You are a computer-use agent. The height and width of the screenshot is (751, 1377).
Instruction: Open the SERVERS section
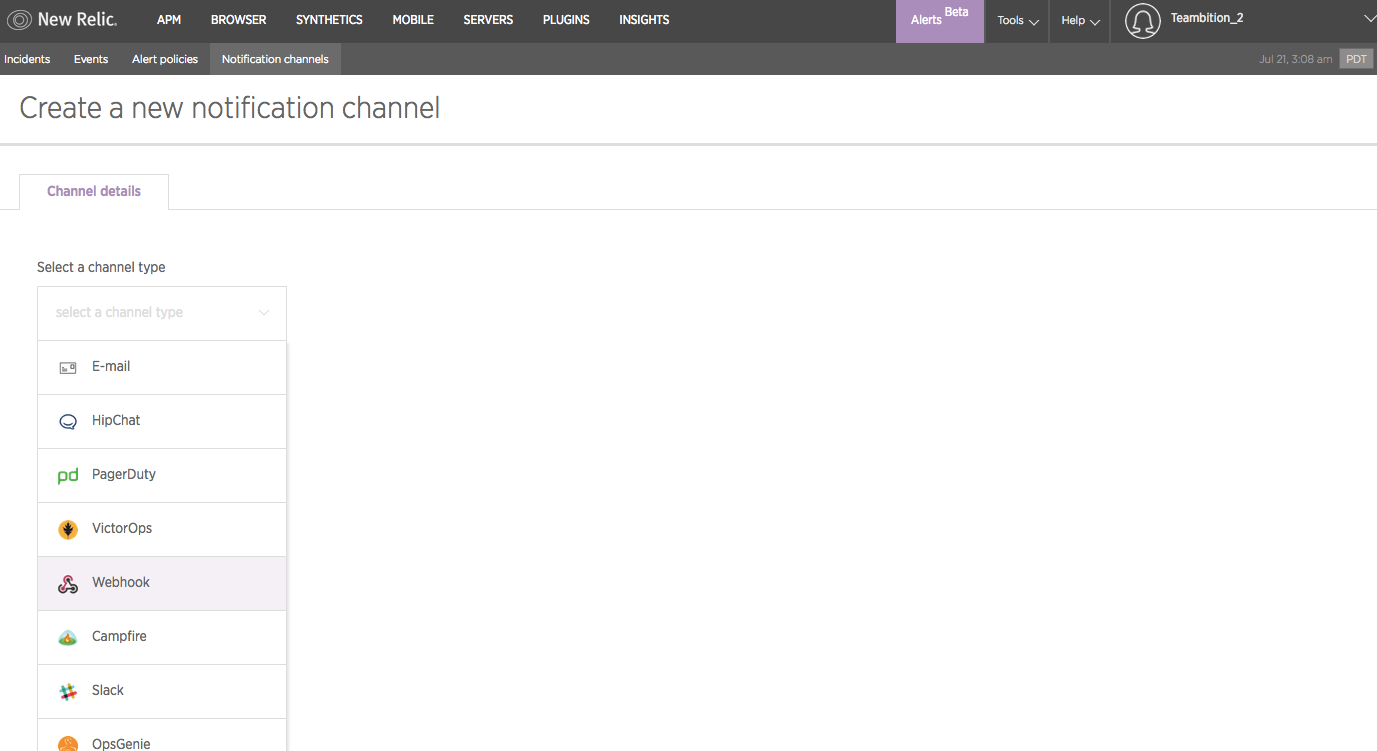[x=488, y=20]
